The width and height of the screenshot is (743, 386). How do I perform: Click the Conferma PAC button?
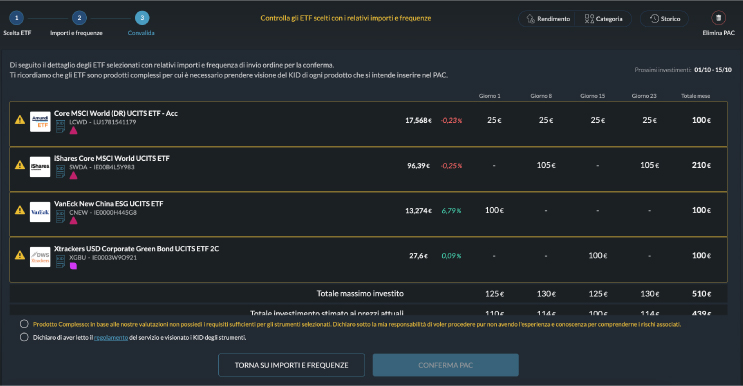click(x=445, y=365)
